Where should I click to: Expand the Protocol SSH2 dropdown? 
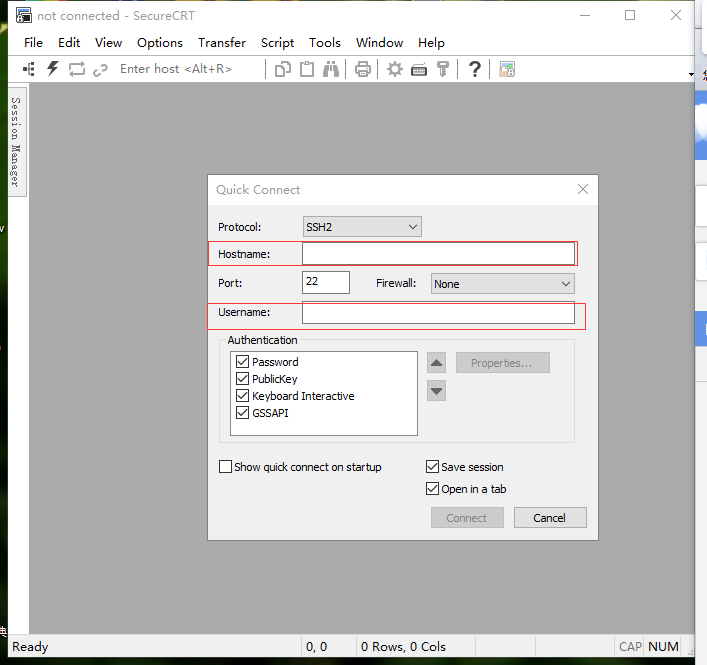(x=362, y=227)
